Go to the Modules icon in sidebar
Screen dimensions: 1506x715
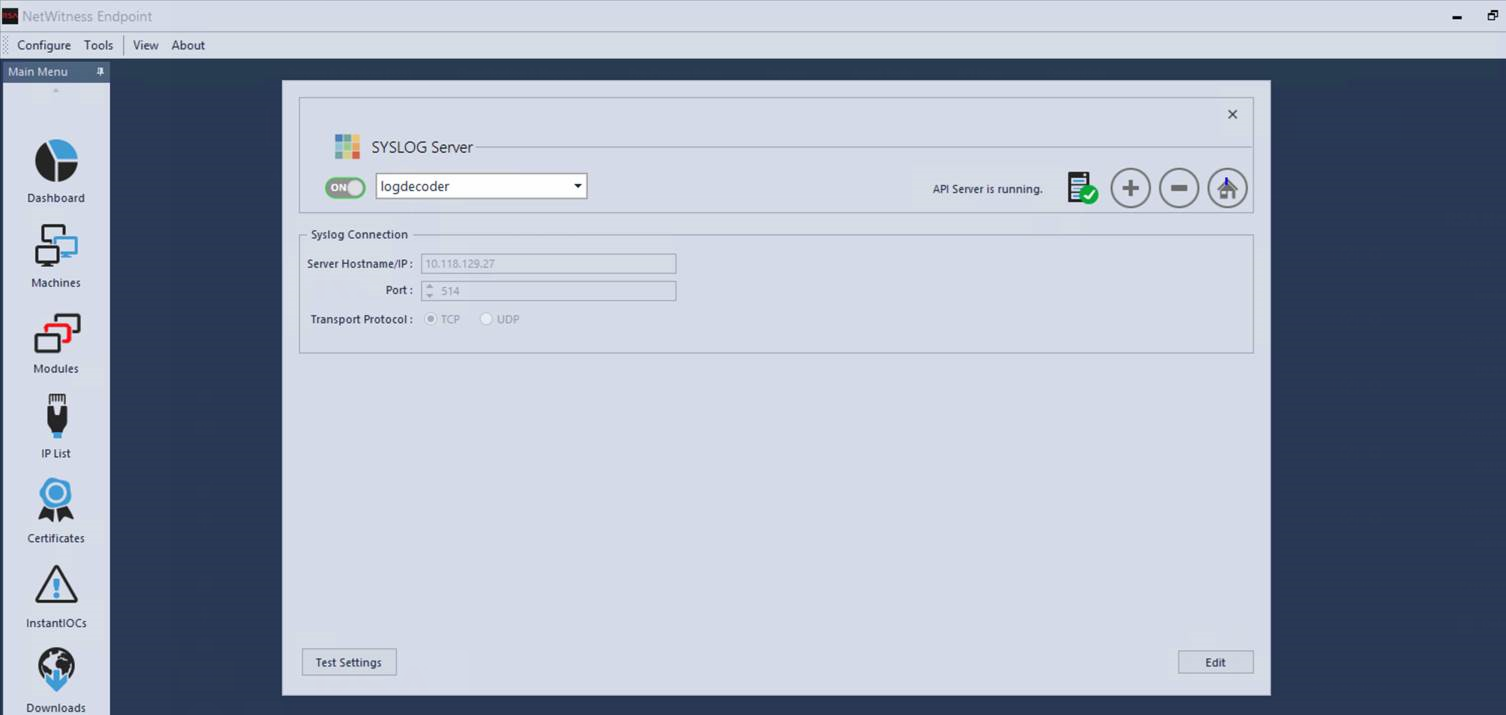pos(56,333)
